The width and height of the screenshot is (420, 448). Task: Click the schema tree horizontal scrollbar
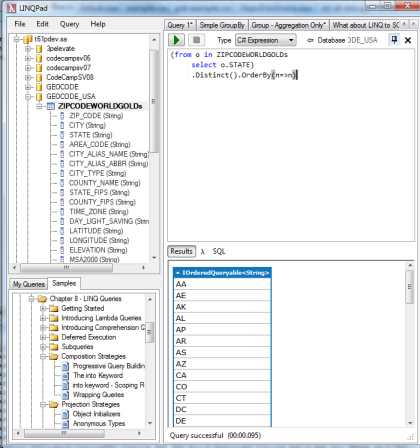click(79, 268)
